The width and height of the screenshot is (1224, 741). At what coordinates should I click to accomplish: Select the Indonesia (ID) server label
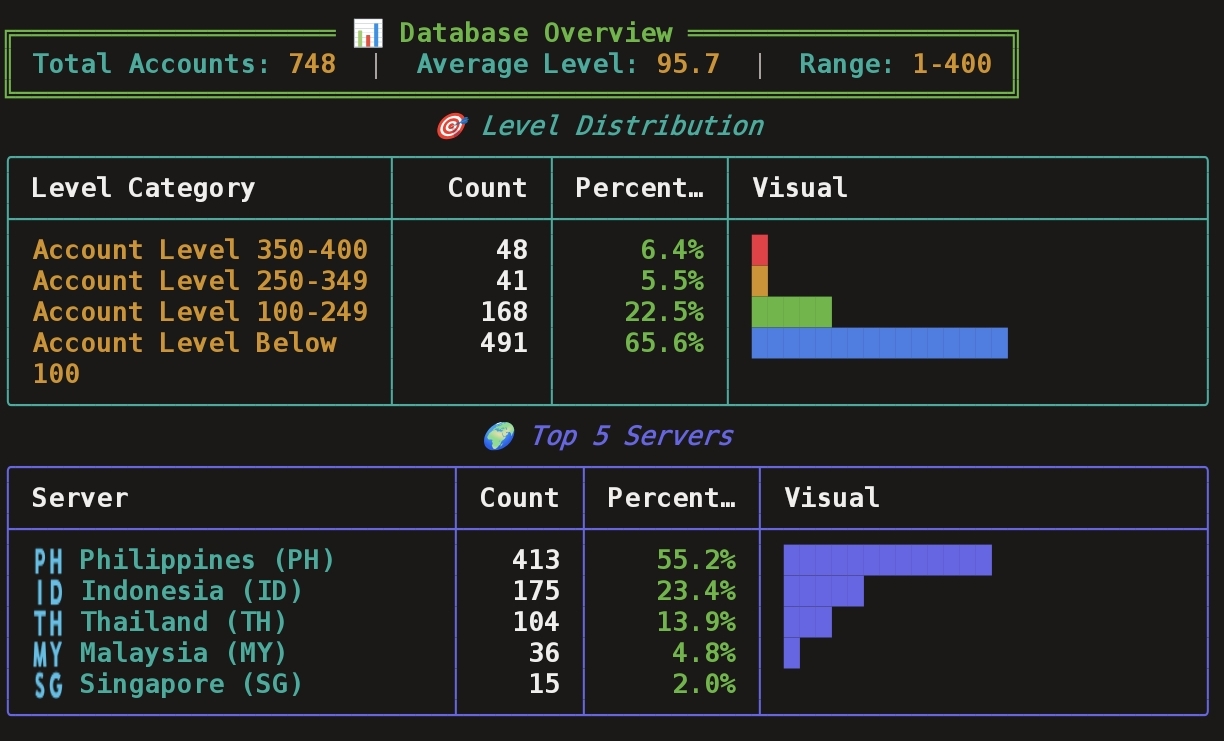point(191,591)
